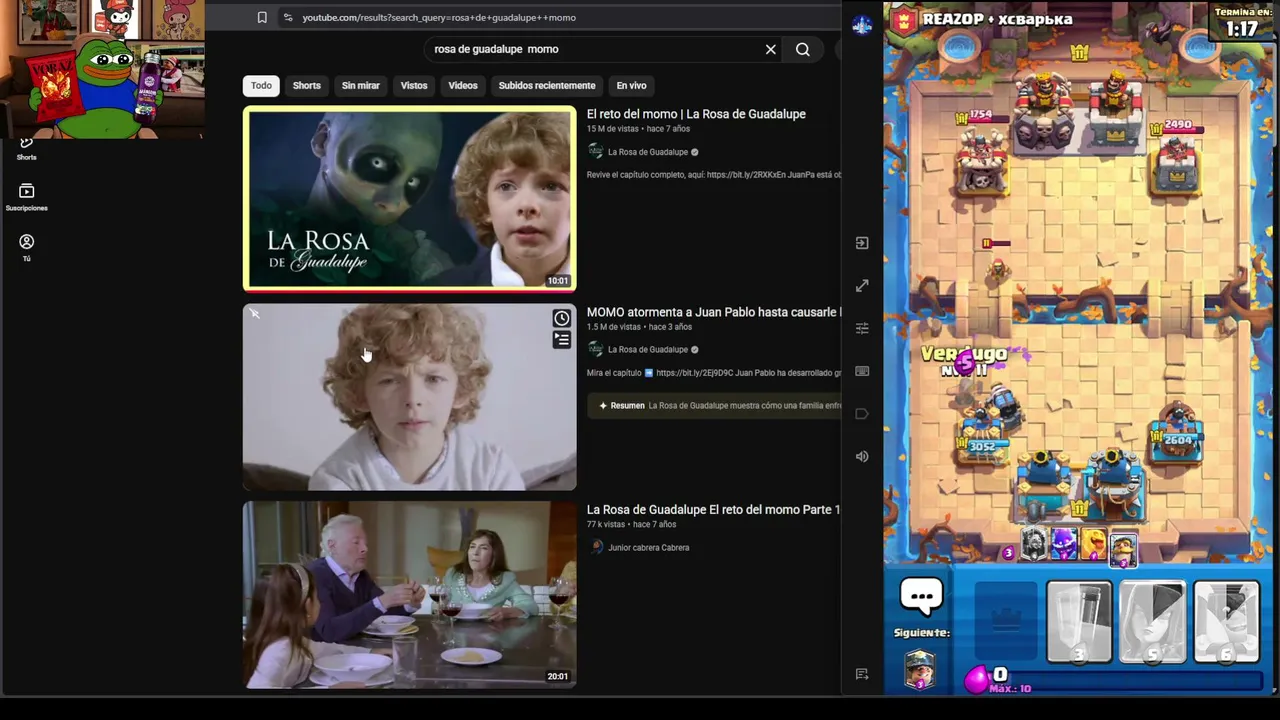Open Shorts in the YouTube sidebar
Viewport: 1280px width, 720px height.
[x=27, y=148]
